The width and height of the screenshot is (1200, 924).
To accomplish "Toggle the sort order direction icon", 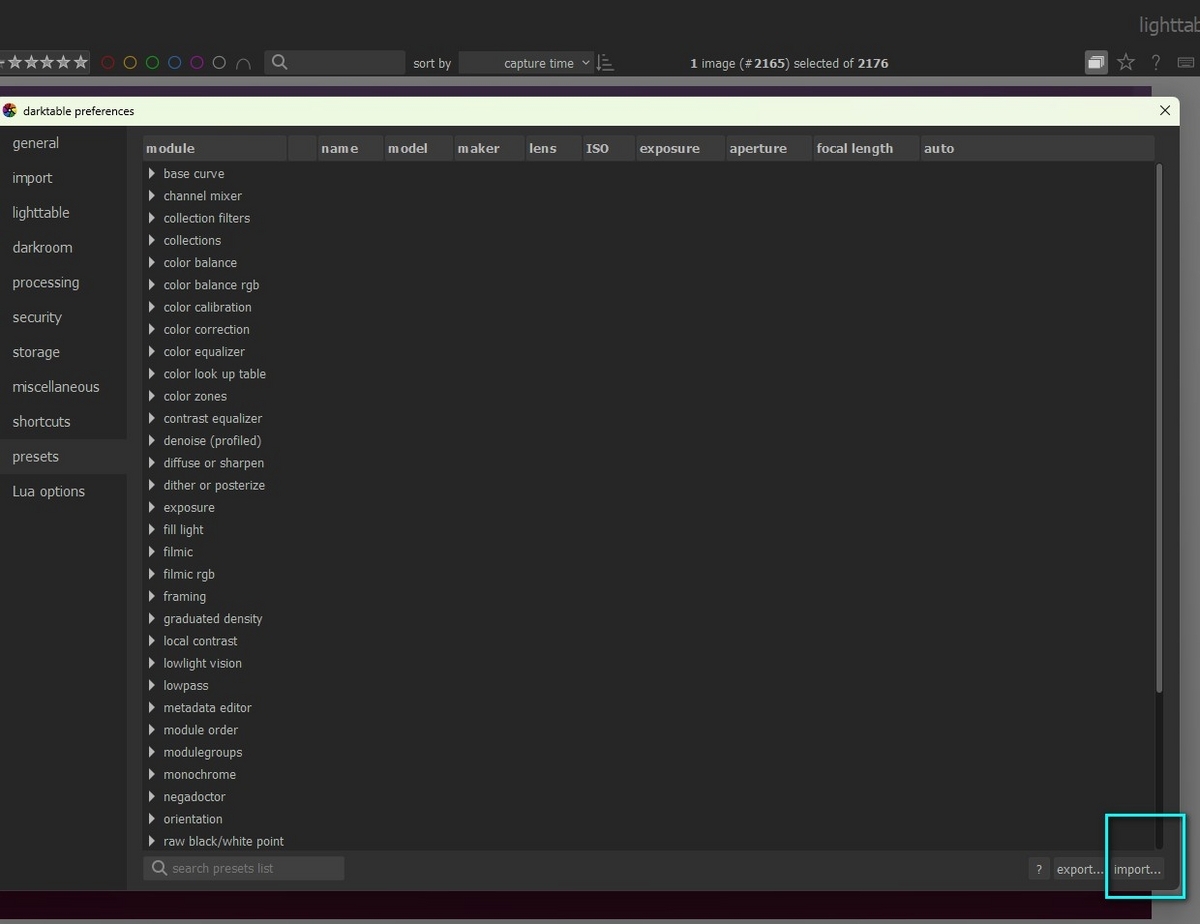I will click(604, 63).
